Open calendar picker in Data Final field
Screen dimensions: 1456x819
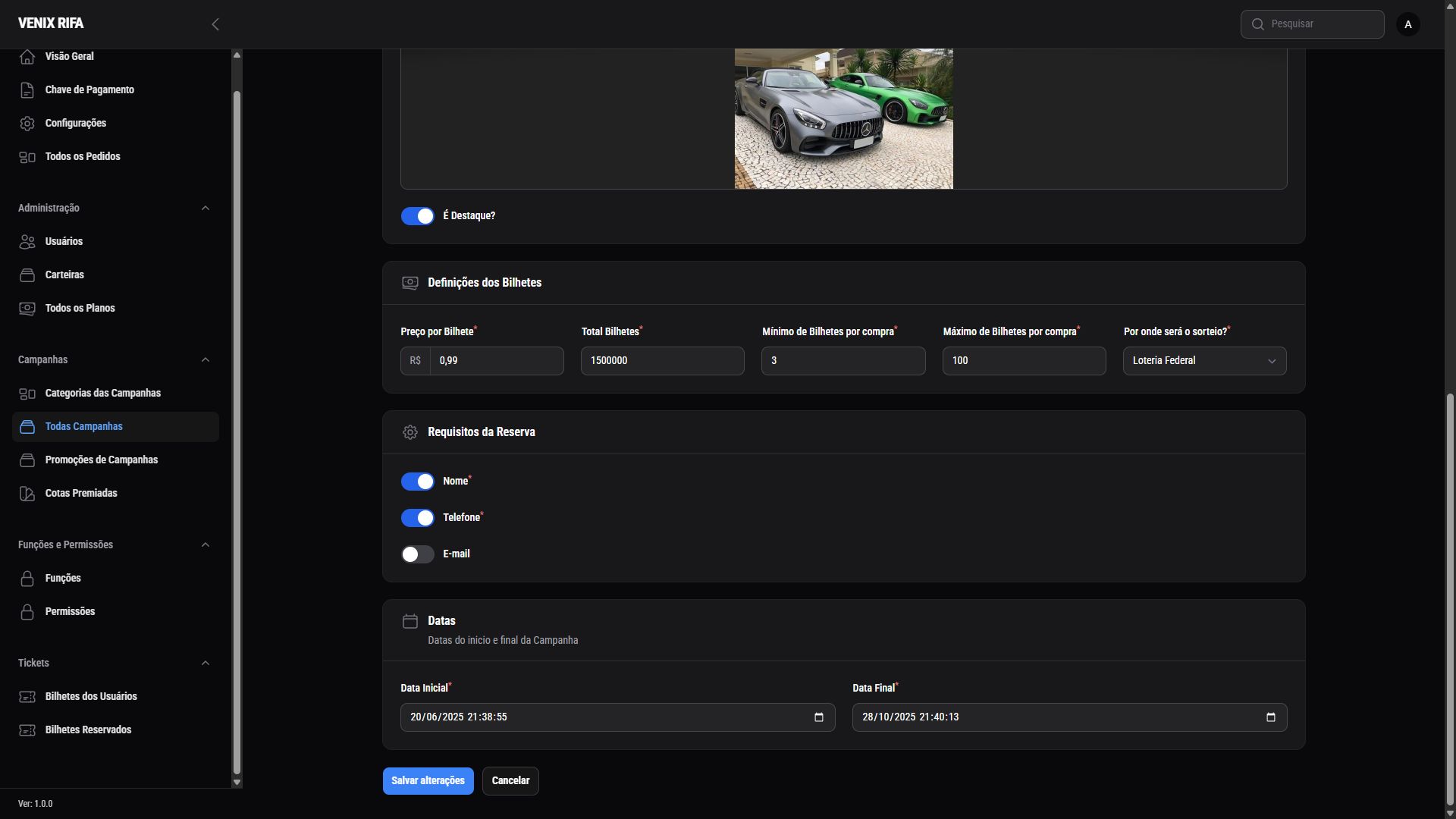(x=1271, y=717)
